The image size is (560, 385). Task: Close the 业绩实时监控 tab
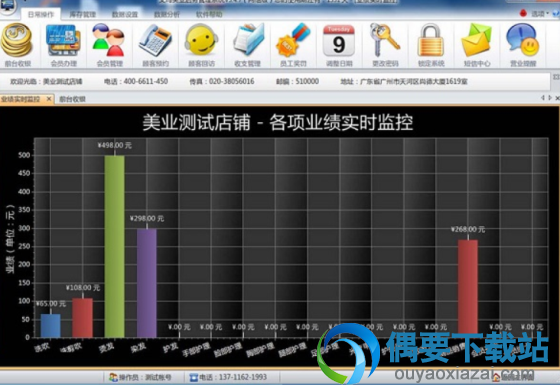coord(49,99)
